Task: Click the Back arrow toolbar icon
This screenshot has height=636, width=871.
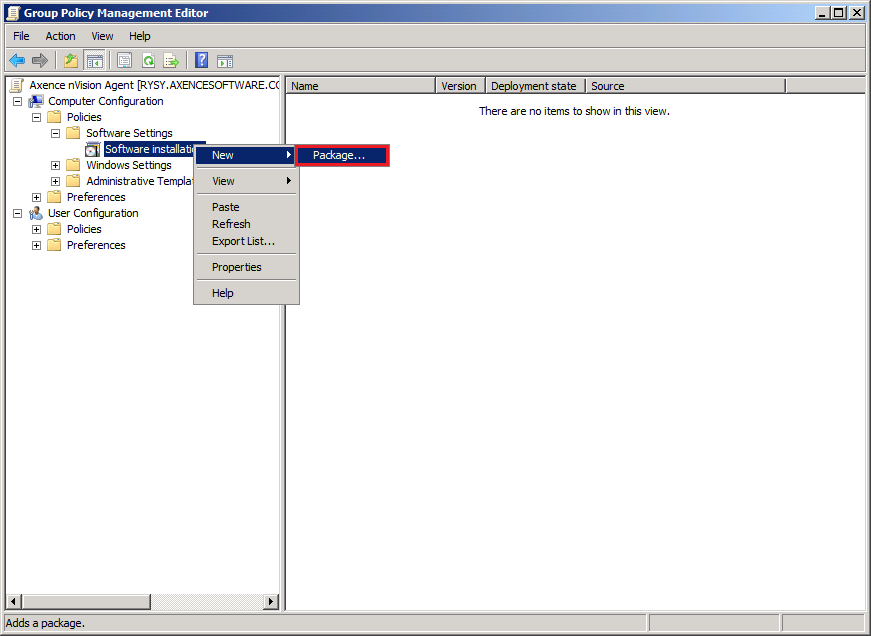Action: [x=17, y=61]
